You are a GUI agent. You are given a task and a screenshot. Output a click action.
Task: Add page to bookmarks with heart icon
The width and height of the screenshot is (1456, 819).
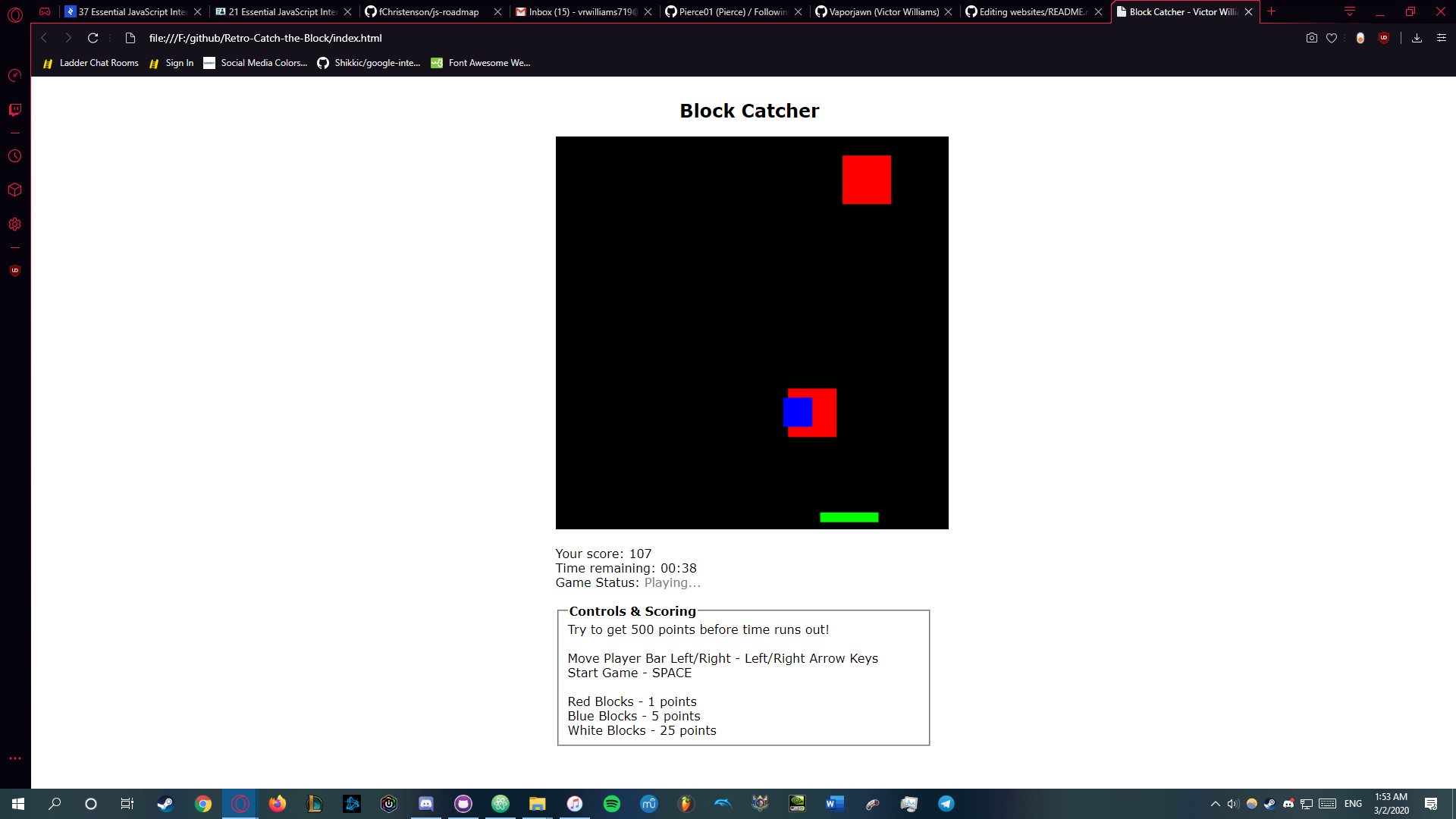(x=1332, y=38)
